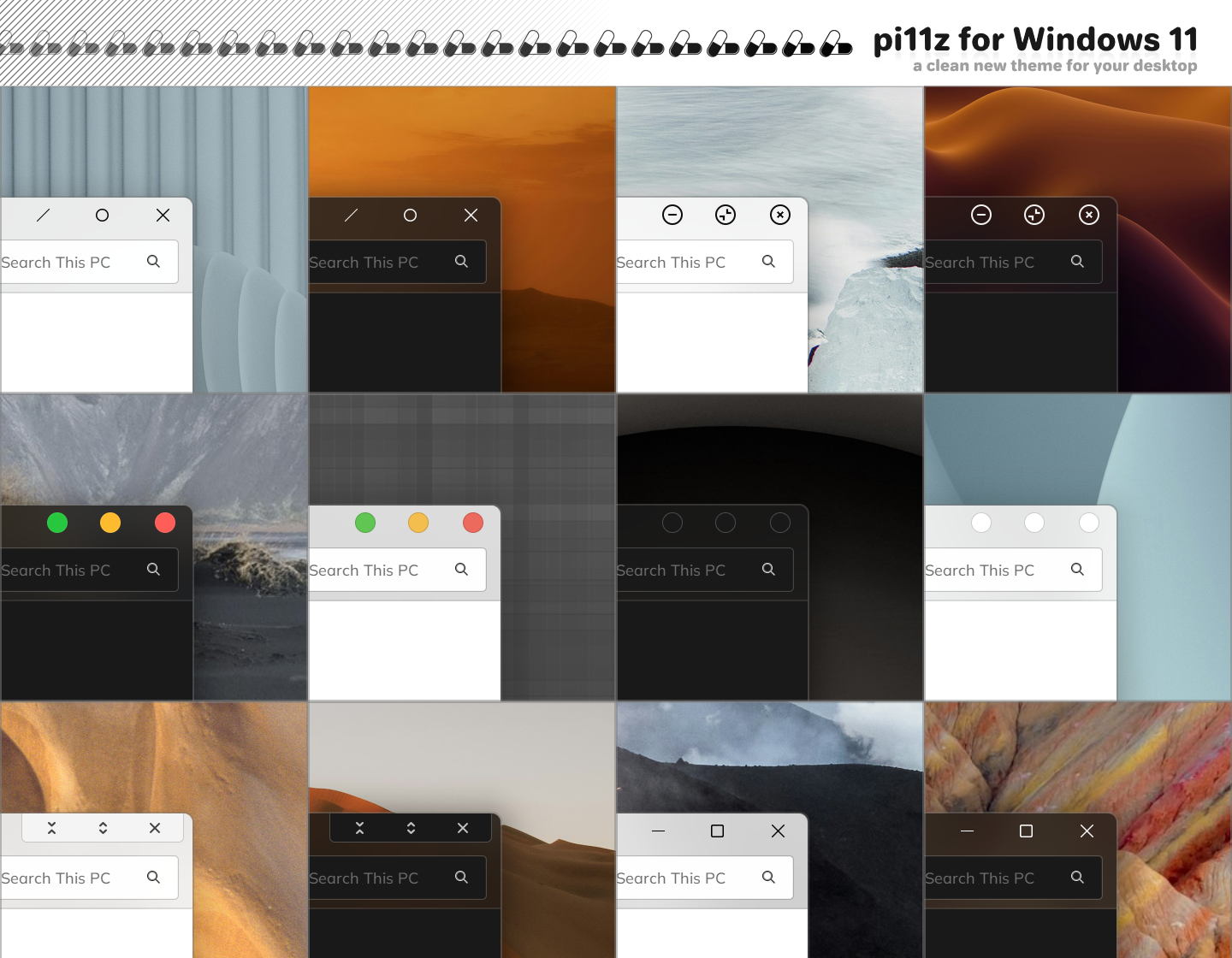
Task: Click magnifier icon in desert dune tile search box
Action: click(x=461, y=878)
